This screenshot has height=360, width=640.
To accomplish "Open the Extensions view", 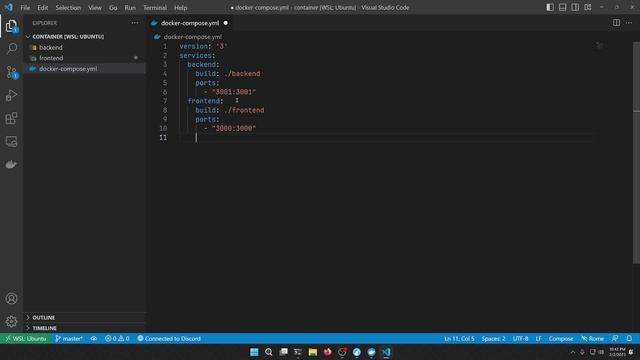I will [11, 118].
